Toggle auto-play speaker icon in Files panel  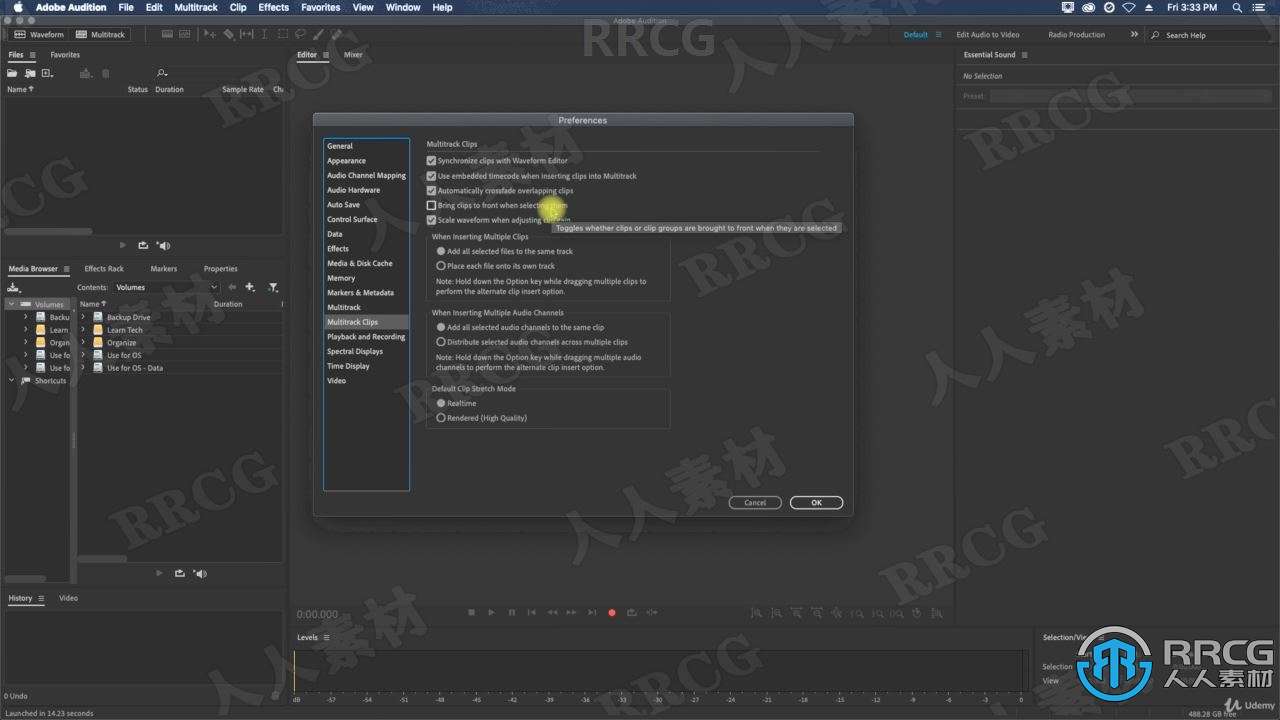pyautogui.click(x=164, y=245)
